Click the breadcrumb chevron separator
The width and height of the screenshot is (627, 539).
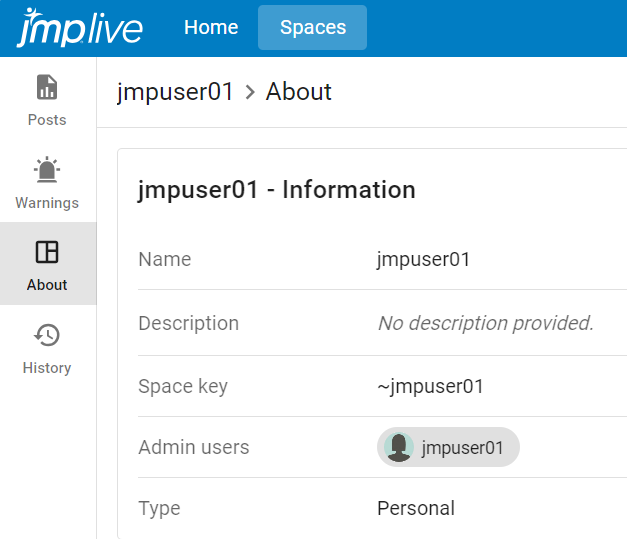[250, 92]
